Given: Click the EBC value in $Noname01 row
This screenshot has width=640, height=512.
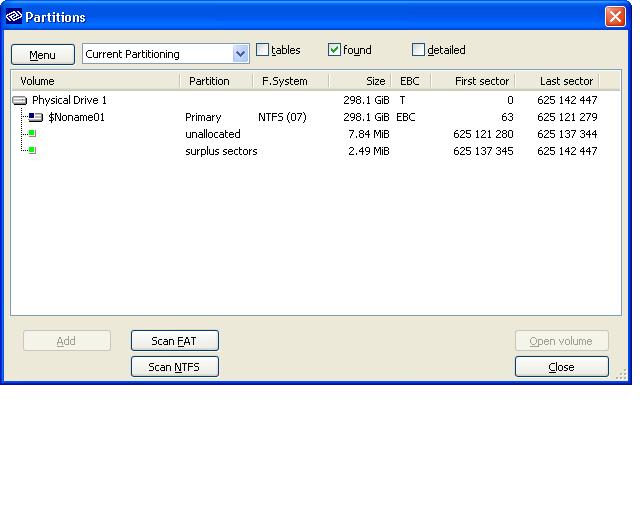Looking at the screenshot, I should point(406,117).
